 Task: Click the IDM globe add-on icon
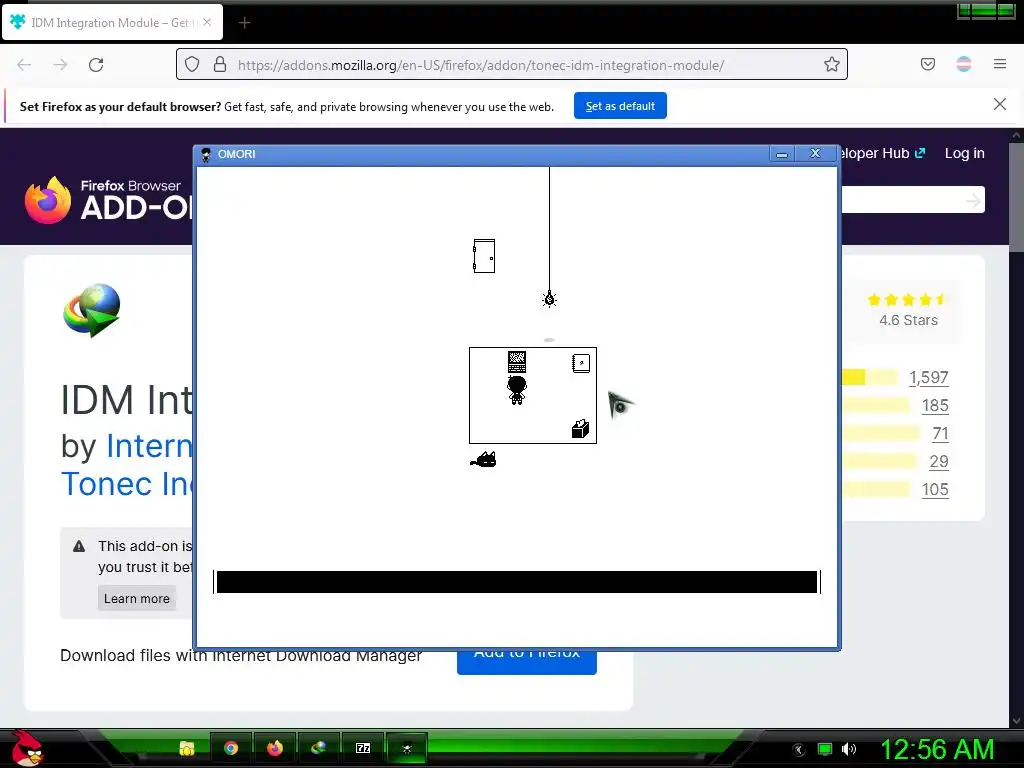(x=92, y=310)
